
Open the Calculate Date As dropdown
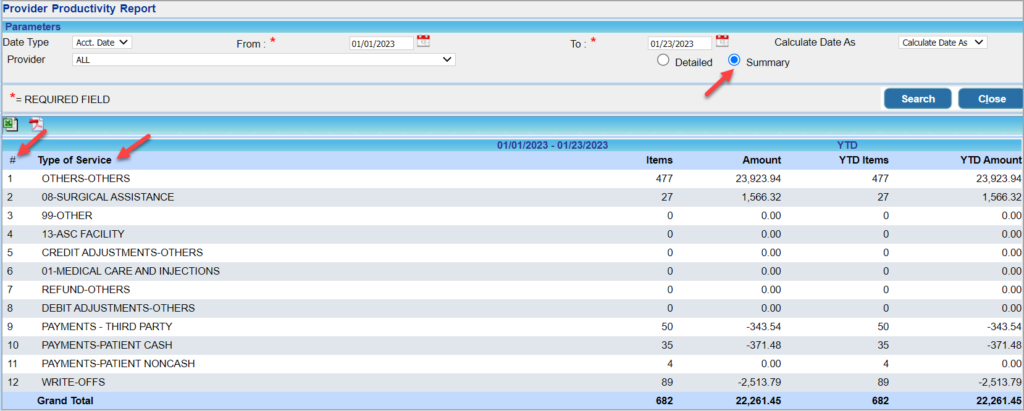(942, 42)
